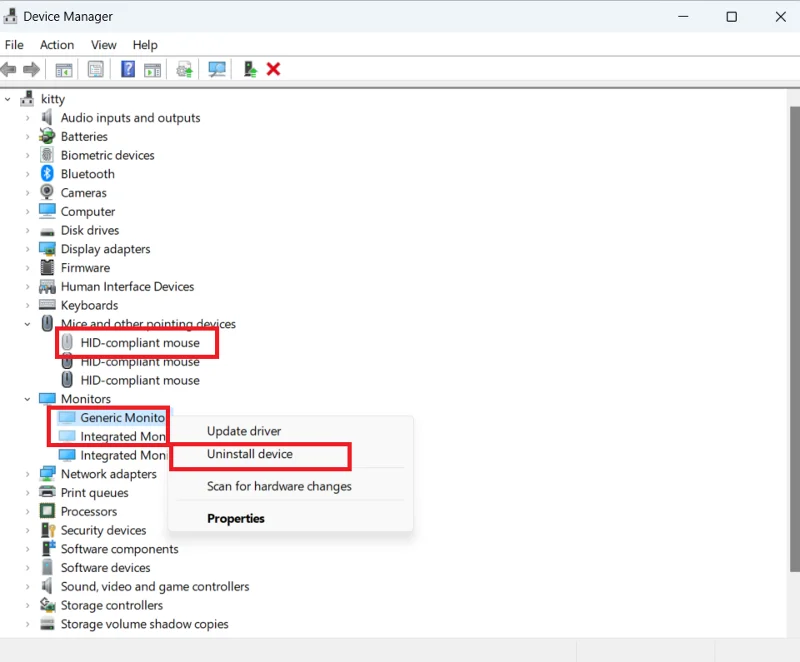This screenshot has width=800, height=662.
Task: Select Scan for hardware changes in context menu
Action: point(290,486)
